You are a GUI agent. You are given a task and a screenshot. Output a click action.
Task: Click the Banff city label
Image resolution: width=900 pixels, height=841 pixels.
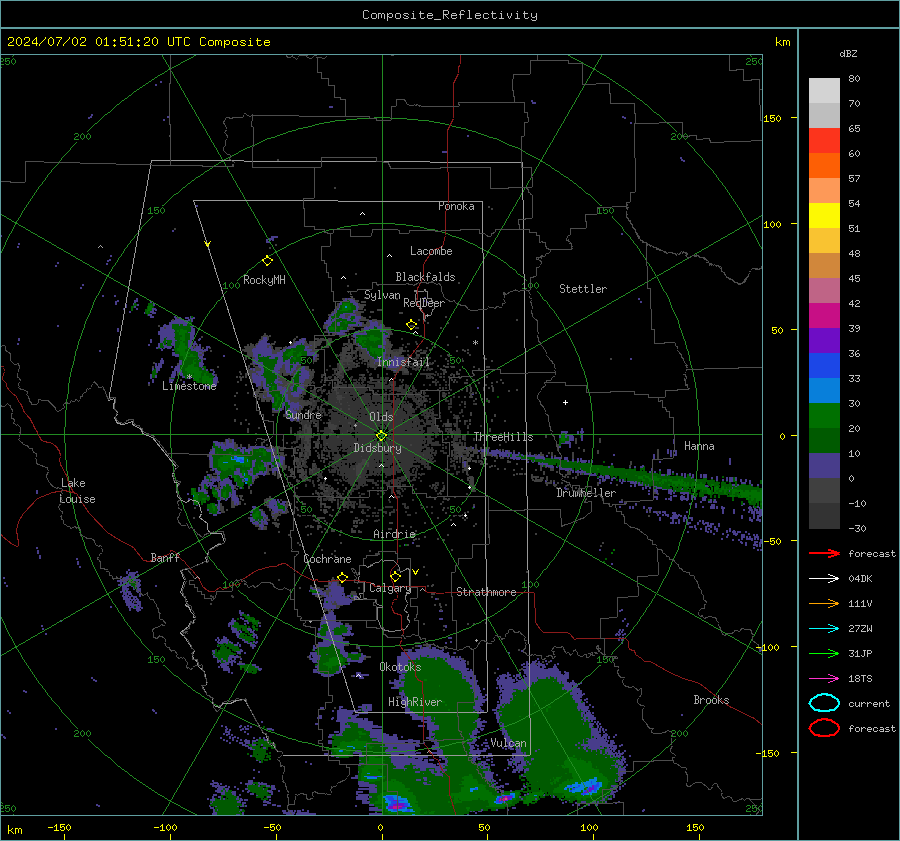165,557
